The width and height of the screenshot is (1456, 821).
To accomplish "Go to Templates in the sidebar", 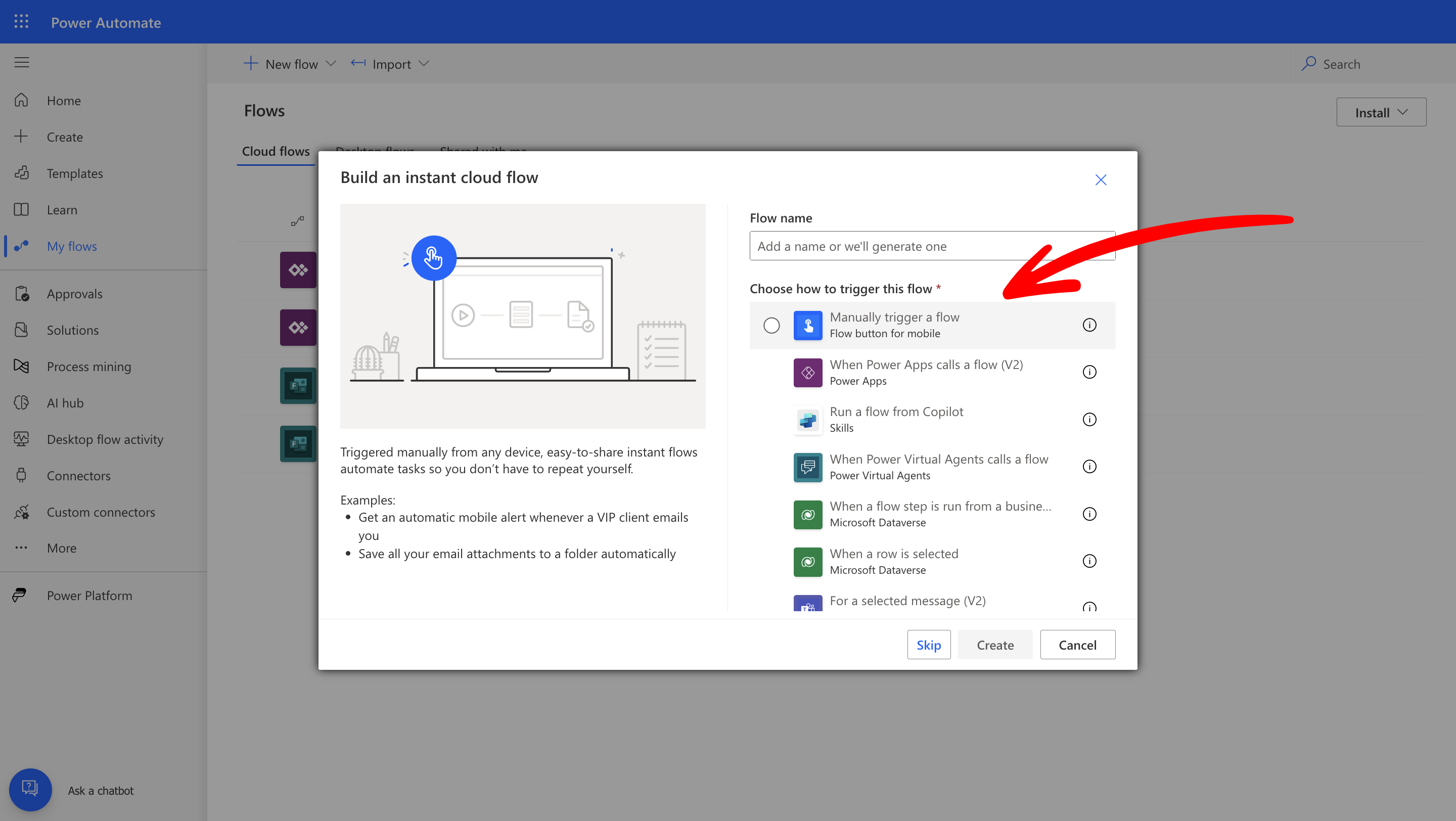I will pos(75,173).
